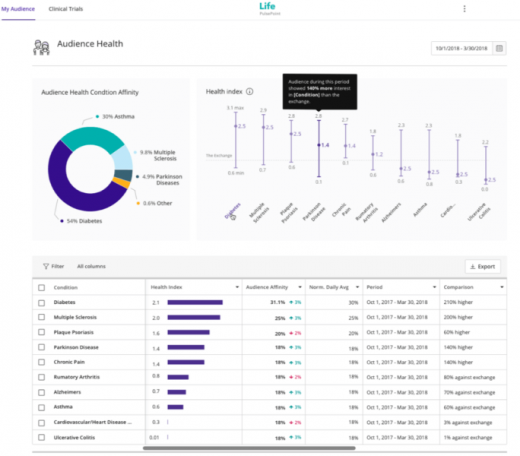Click the Condition column header
Viewport: 520px width, 456px height.
[66, 287]
